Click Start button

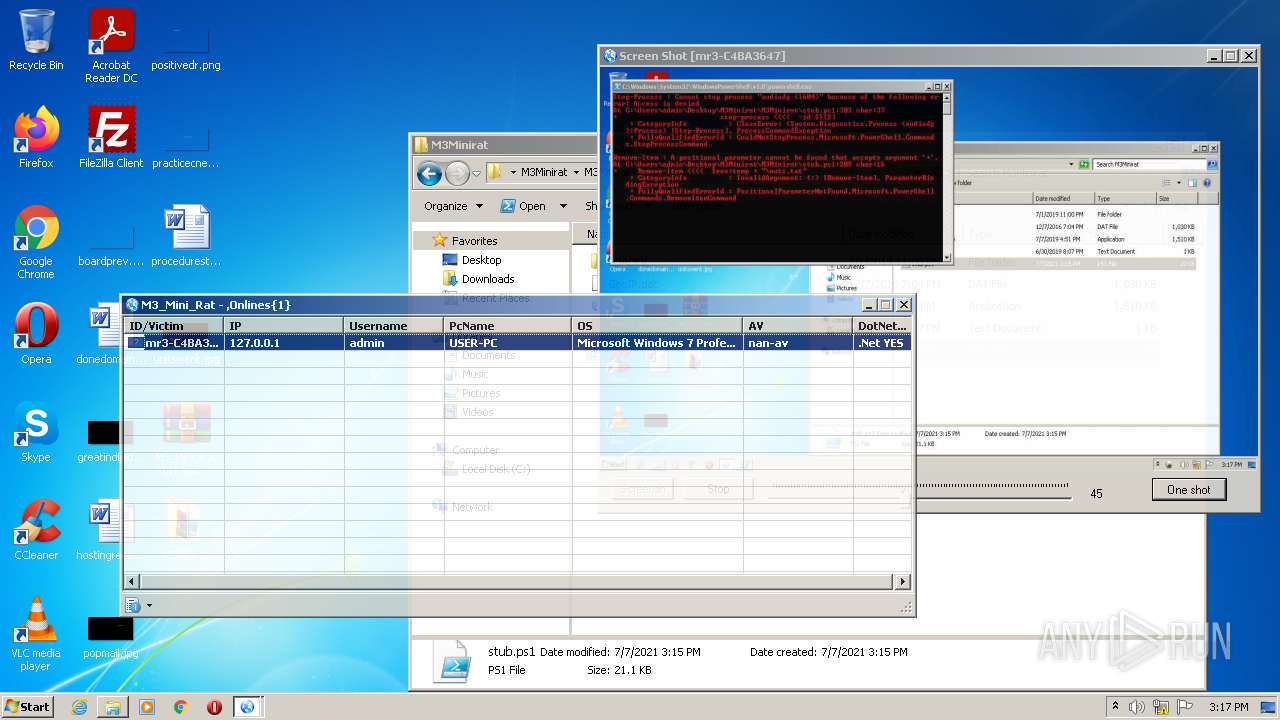pos(28,706)
